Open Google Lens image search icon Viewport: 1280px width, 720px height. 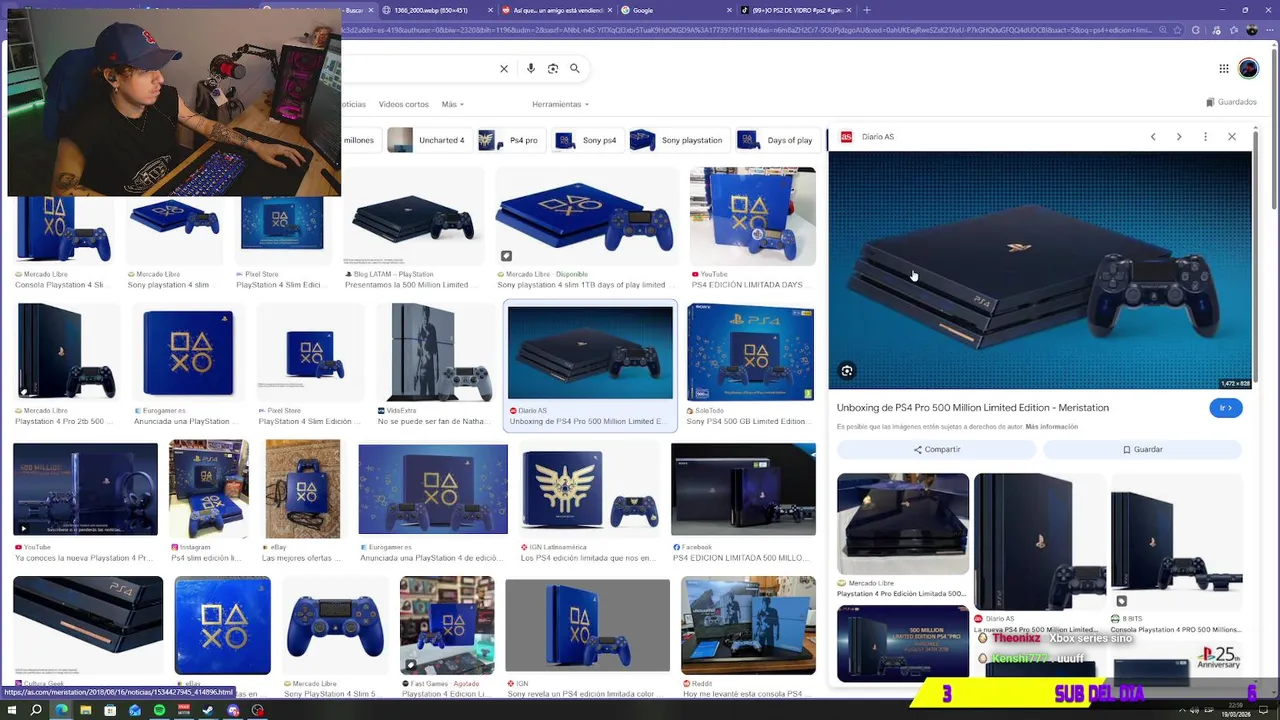click(x=553, y=69)
